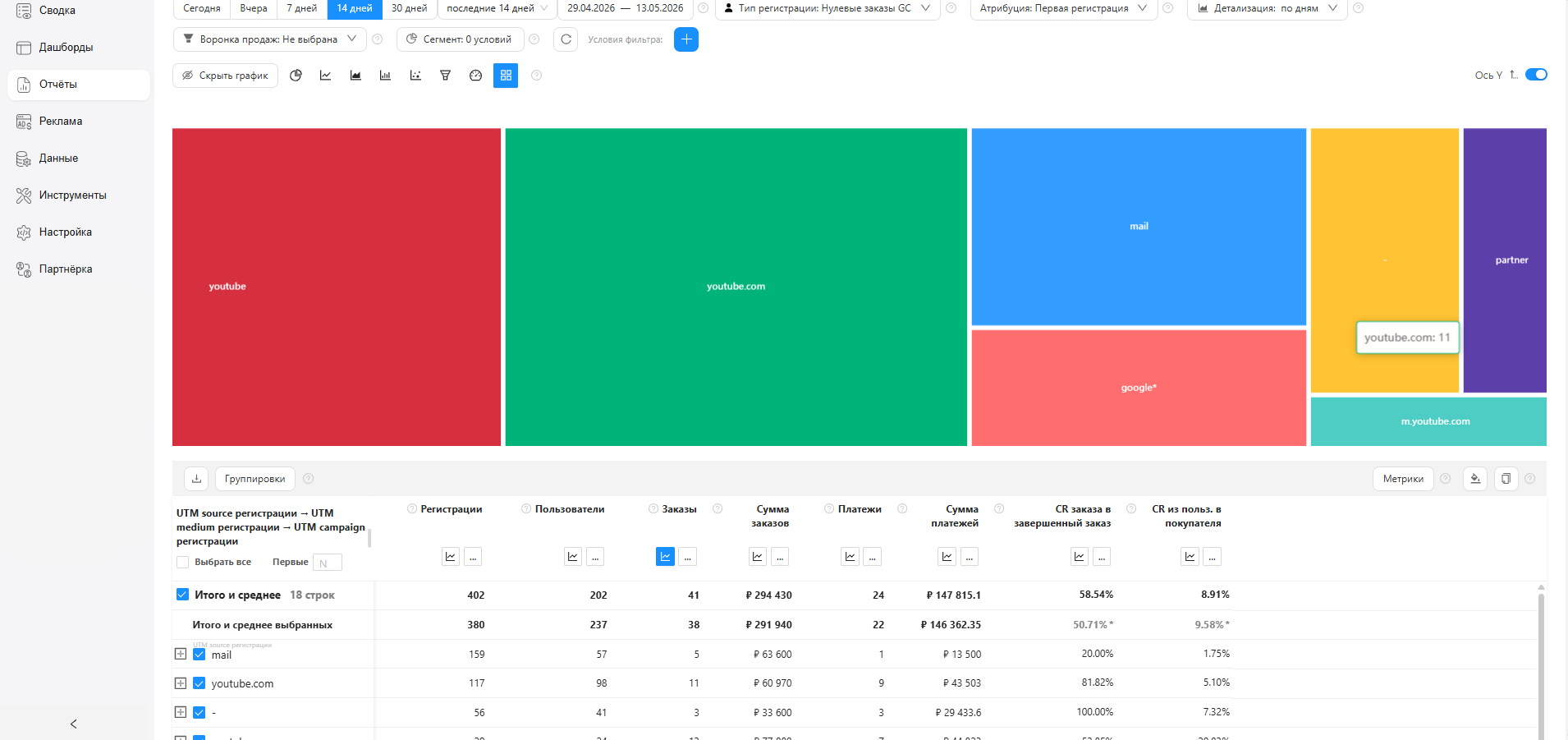Click the green youtube.com treemap block

[736, 287]
